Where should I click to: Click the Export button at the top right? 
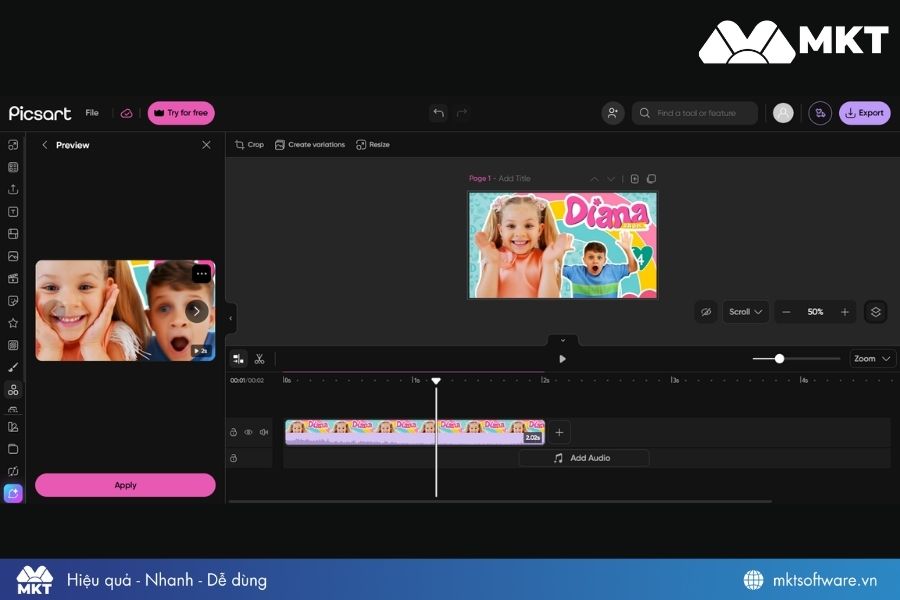coord(864,113)
